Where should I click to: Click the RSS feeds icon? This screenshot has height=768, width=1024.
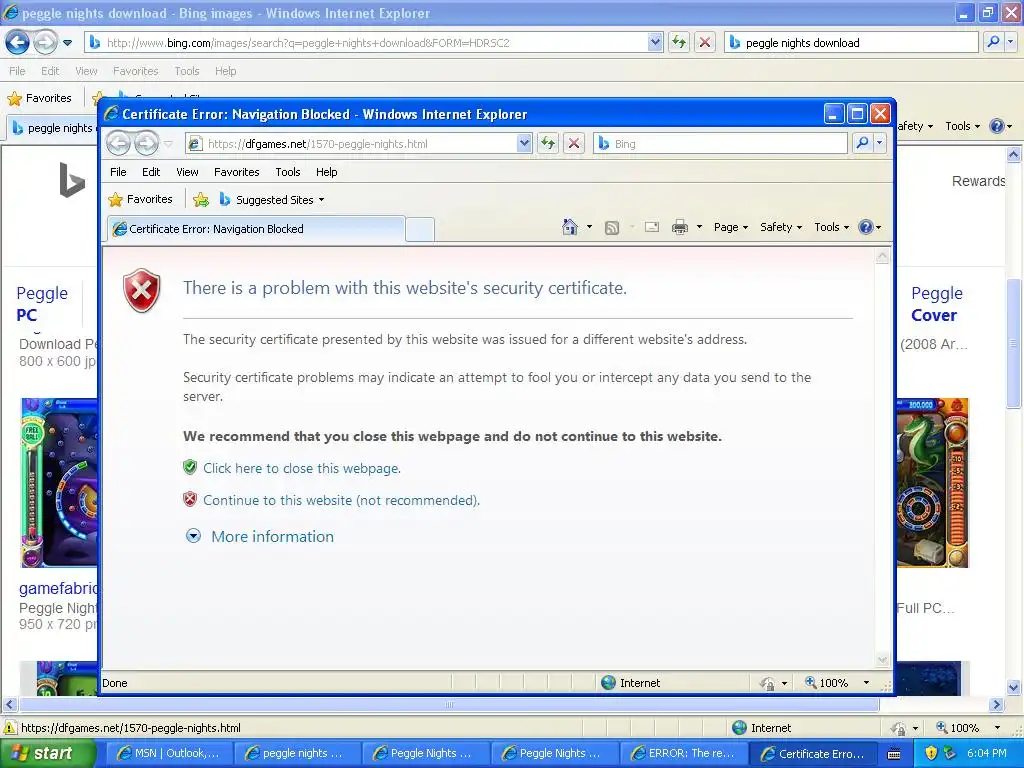612,227
